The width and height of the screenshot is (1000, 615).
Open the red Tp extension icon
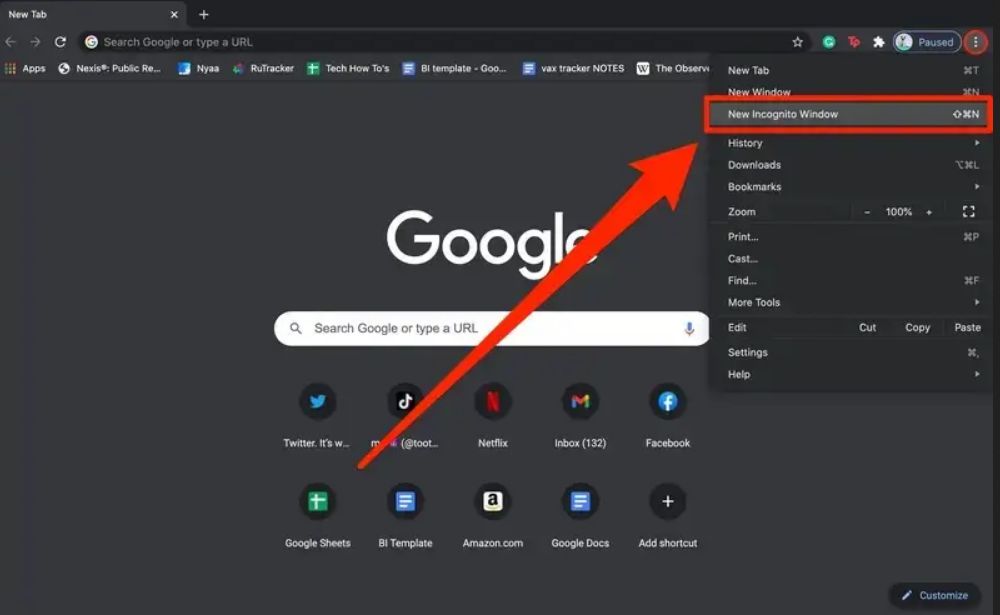(853, 42)
